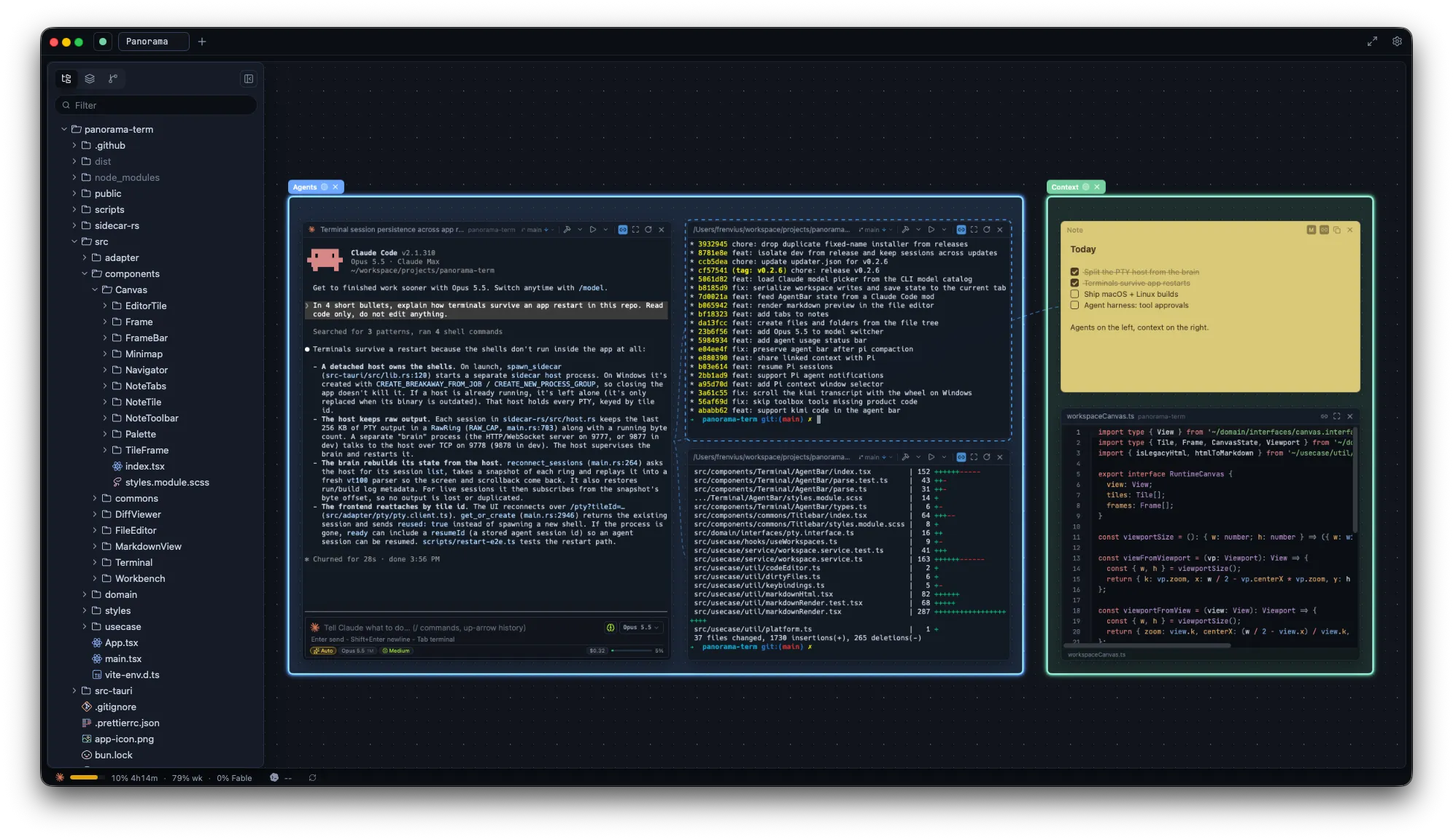Screen dimensions: 1453x840
Task: Click the tools icon in the diff stat terminal header
Action: pos(905,457)
